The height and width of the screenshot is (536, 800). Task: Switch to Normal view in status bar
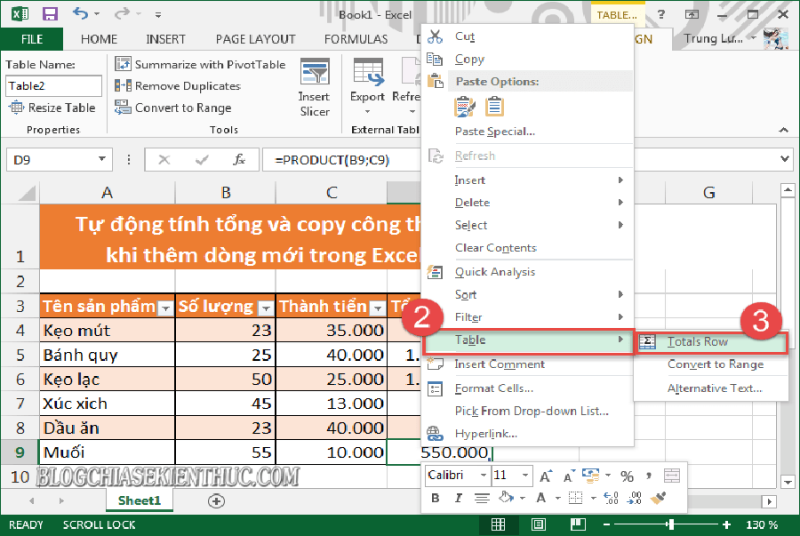click(x=498, y=524)
